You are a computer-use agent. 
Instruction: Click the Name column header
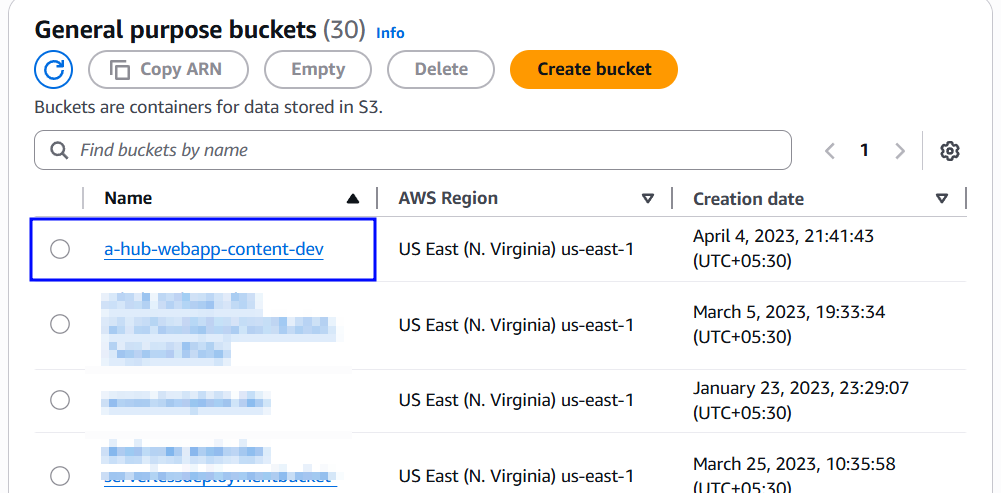click(128, 198)
